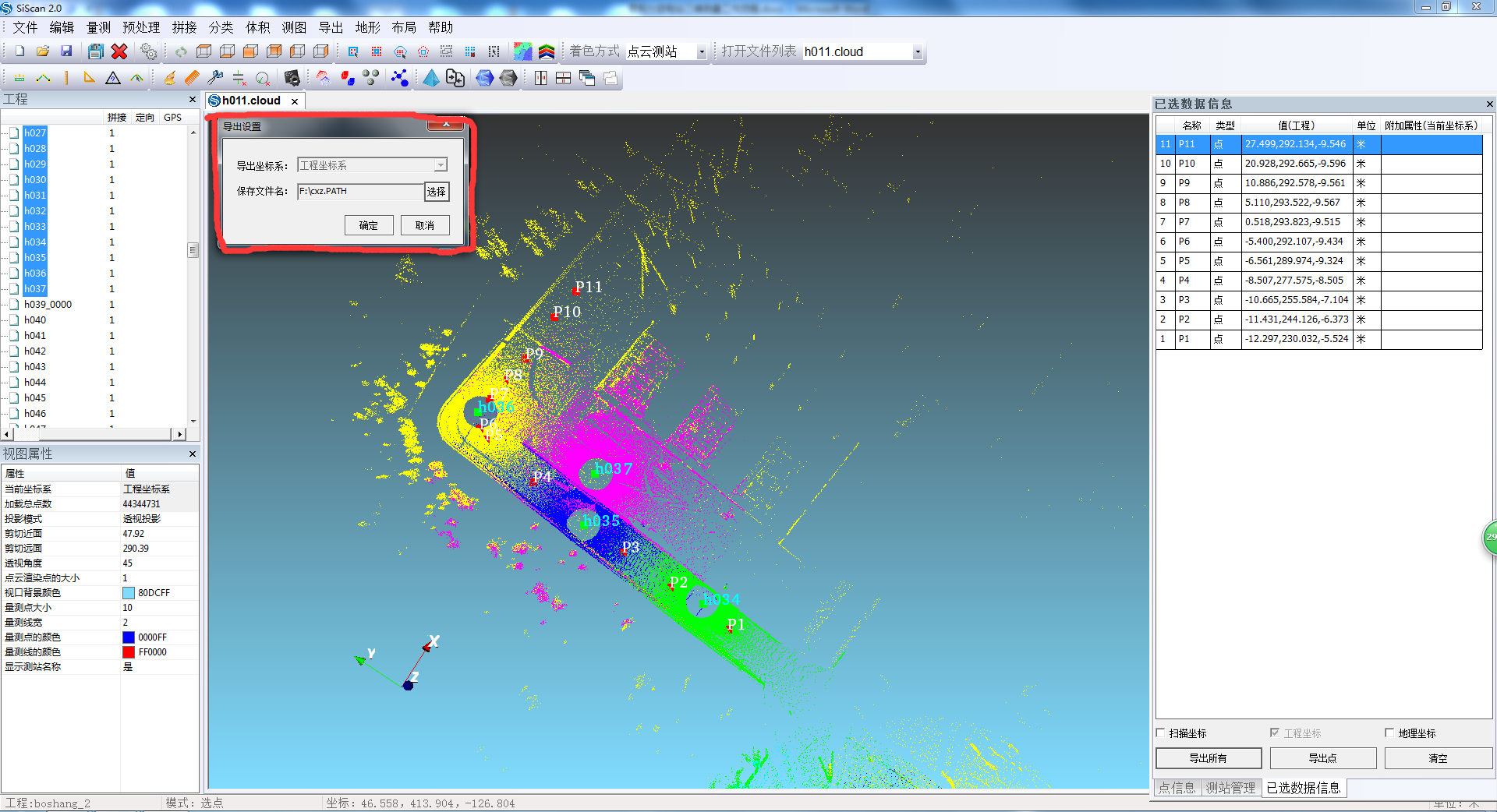This screenshot has height=812, width=1497.
Task: Click the blue pyramid icon in toolbar
Action: (431, 78)
